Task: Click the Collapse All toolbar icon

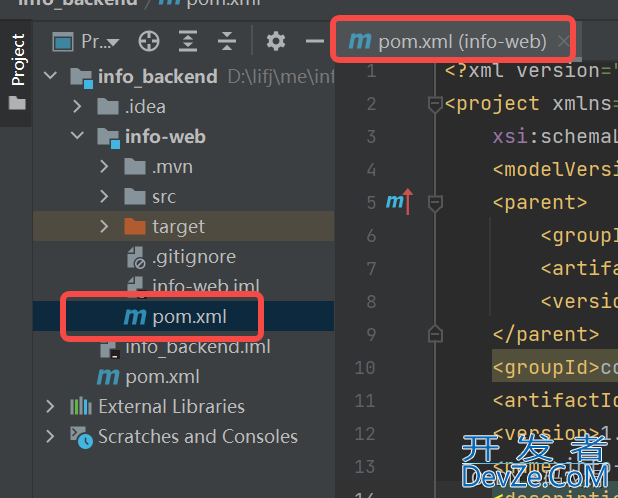Action: [x=227, y=41]
